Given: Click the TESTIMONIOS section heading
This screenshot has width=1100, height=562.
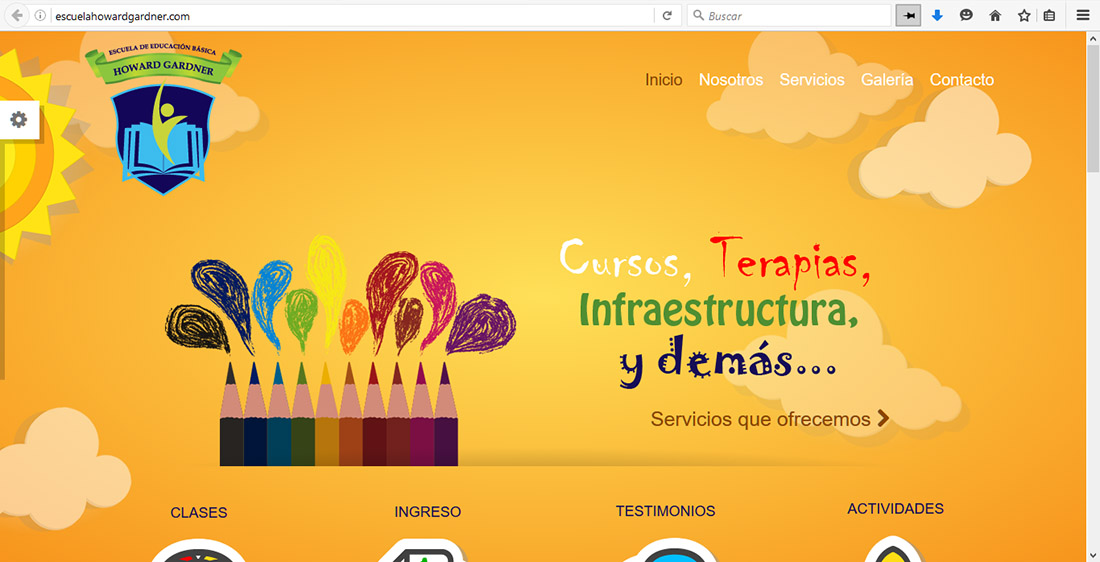Looking at the screenshot, I should pos(665,511).
